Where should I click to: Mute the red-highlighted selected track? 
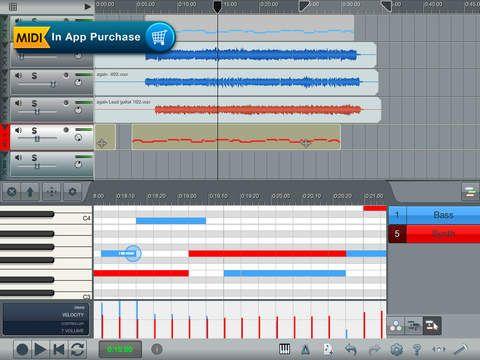pos(18,130)
